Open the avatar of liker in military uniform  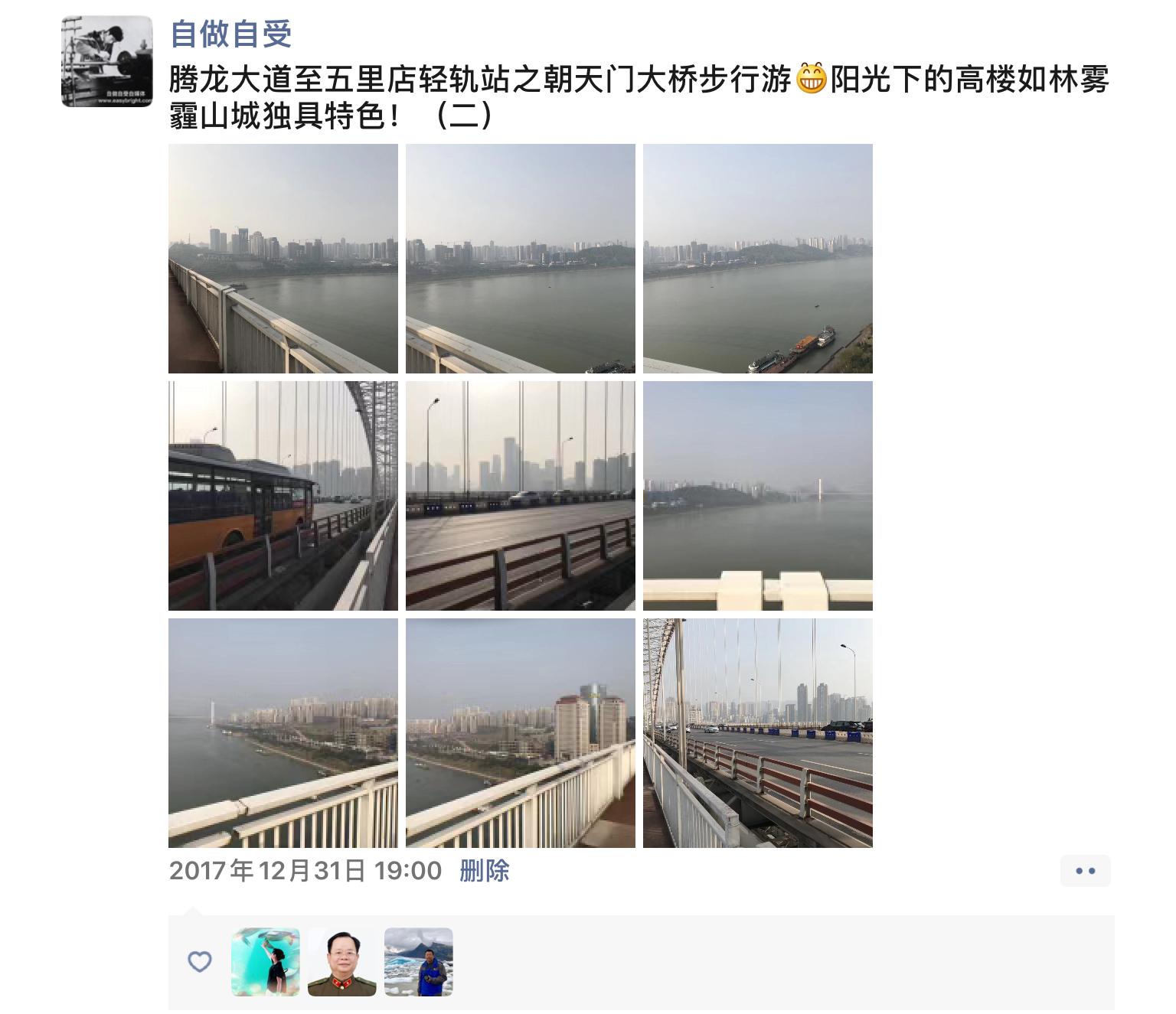point(342,962)
